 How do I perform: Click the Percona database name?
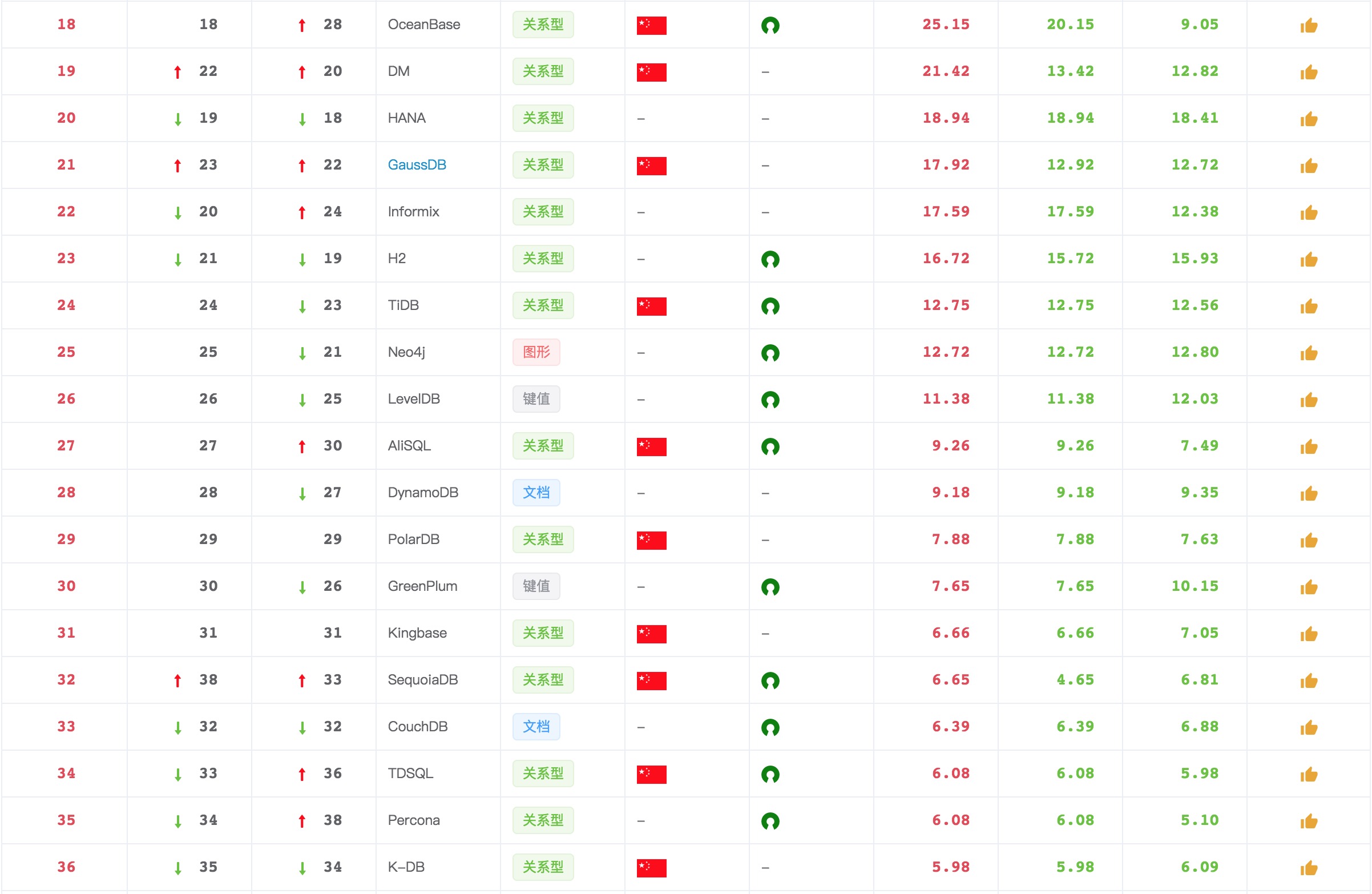pos(413,820)
